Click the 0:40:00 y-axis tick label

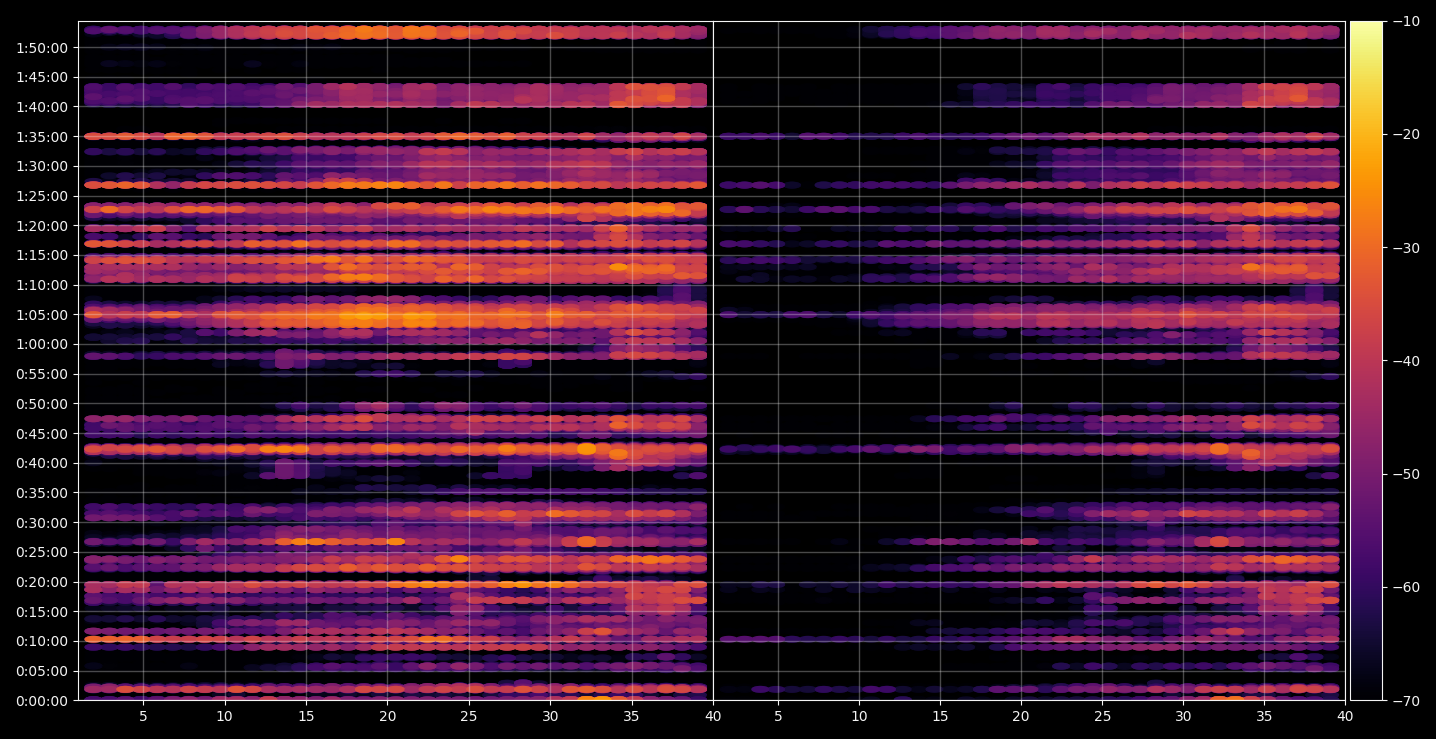tap(42, 463)
